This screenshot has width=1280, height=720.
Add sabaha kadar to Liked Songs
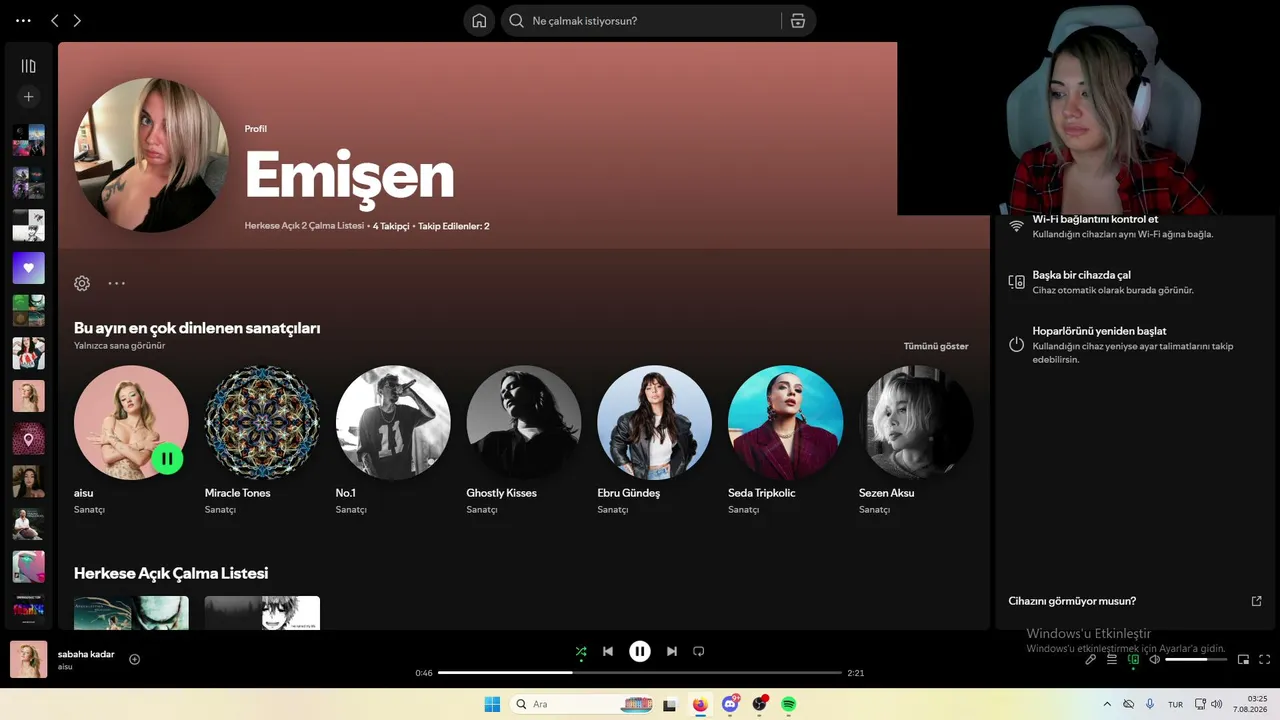point(135,659)
